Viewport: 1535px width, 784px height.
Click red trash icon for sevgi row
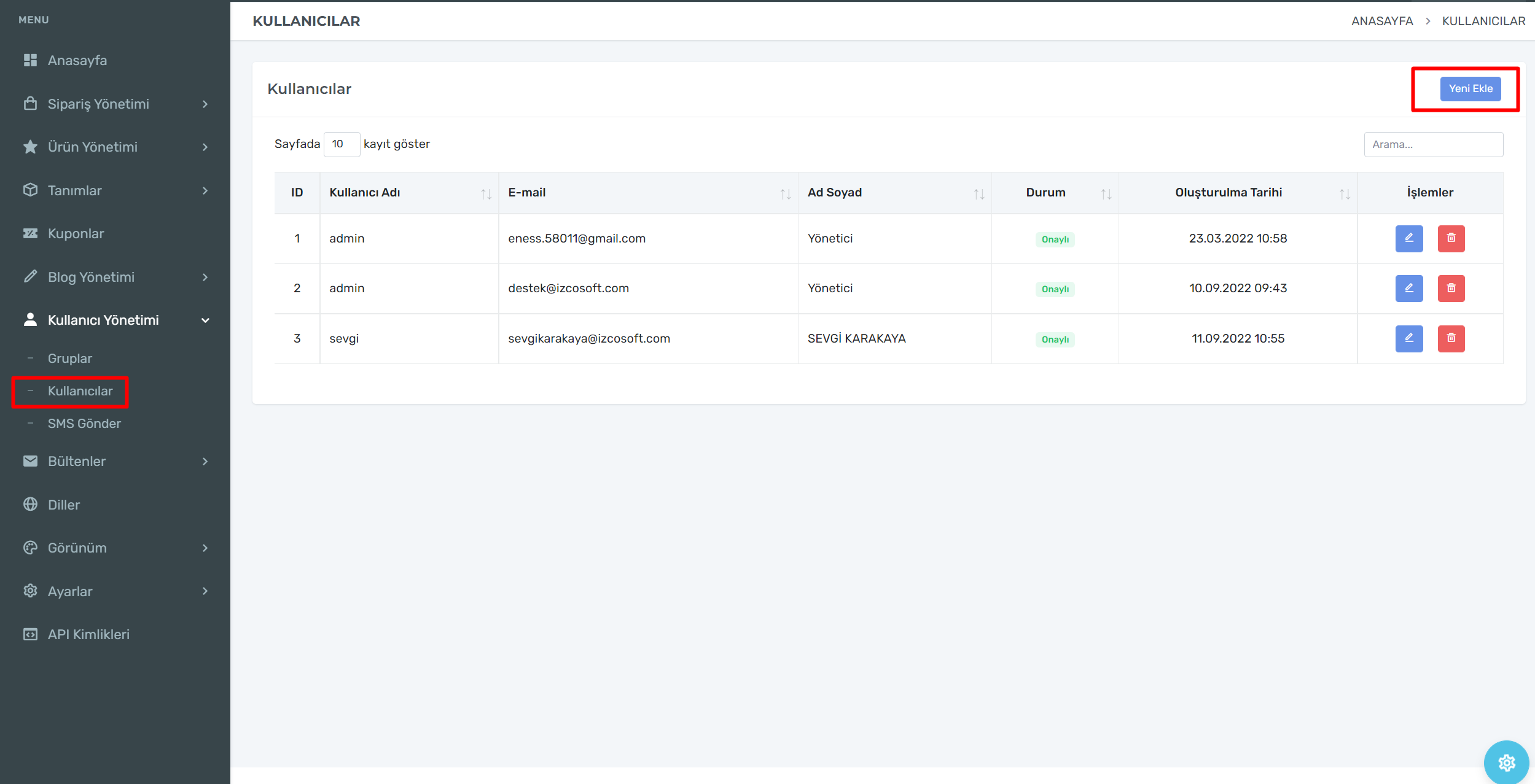[x=1451, y=338]
